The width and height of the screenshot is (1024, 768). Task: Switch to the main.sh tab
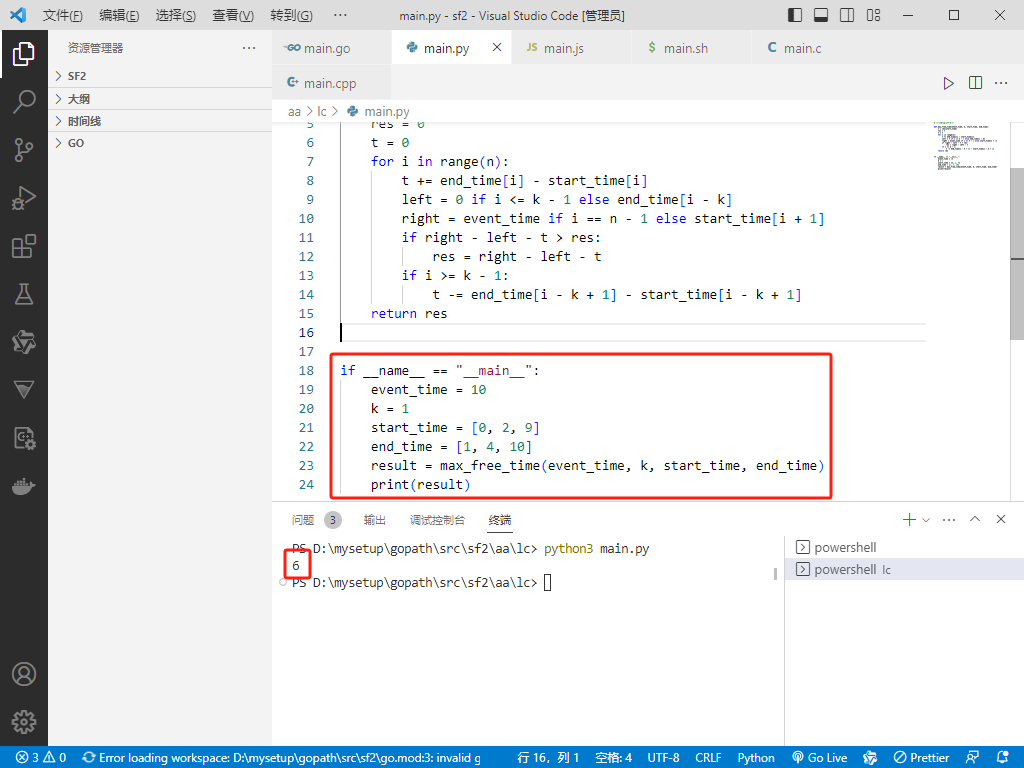(x=692, y=48)
